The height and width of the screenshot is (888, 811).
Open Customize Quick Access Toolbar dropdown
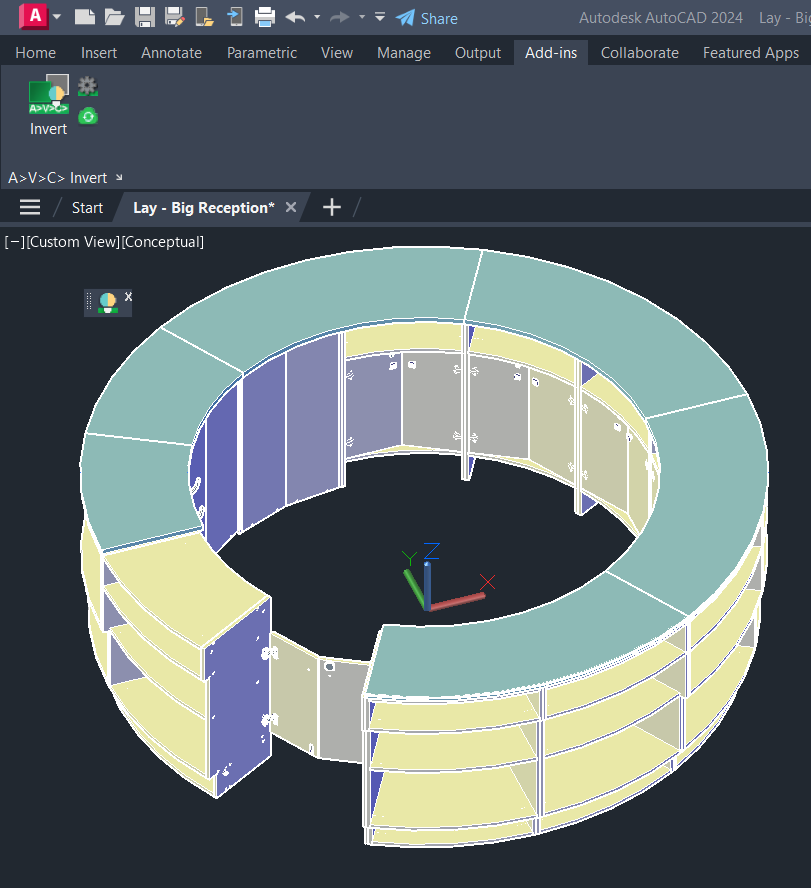pos(380,17)
